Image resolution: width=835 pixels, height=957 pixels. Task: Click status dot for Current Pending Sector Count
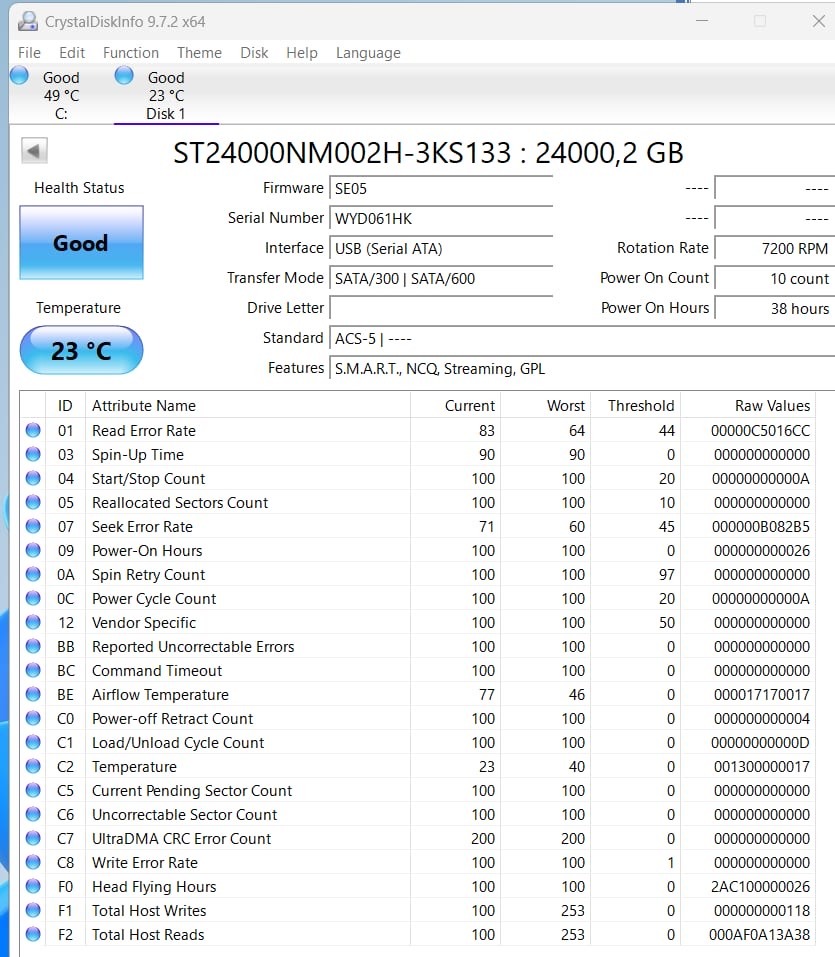point(33,790)
